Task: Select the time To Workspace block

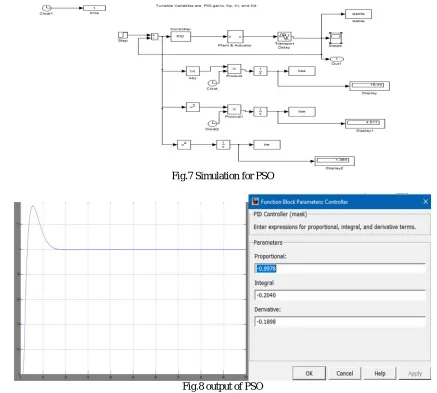Action: 94,8
